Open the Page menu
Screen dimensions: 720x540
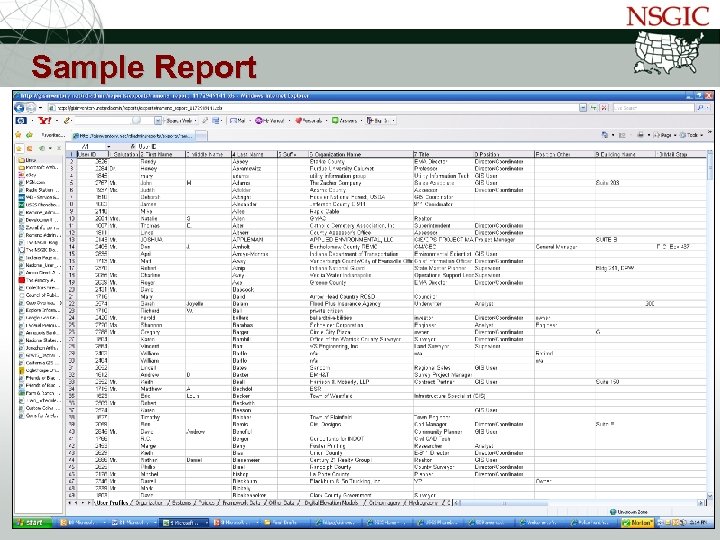(664, 135)
